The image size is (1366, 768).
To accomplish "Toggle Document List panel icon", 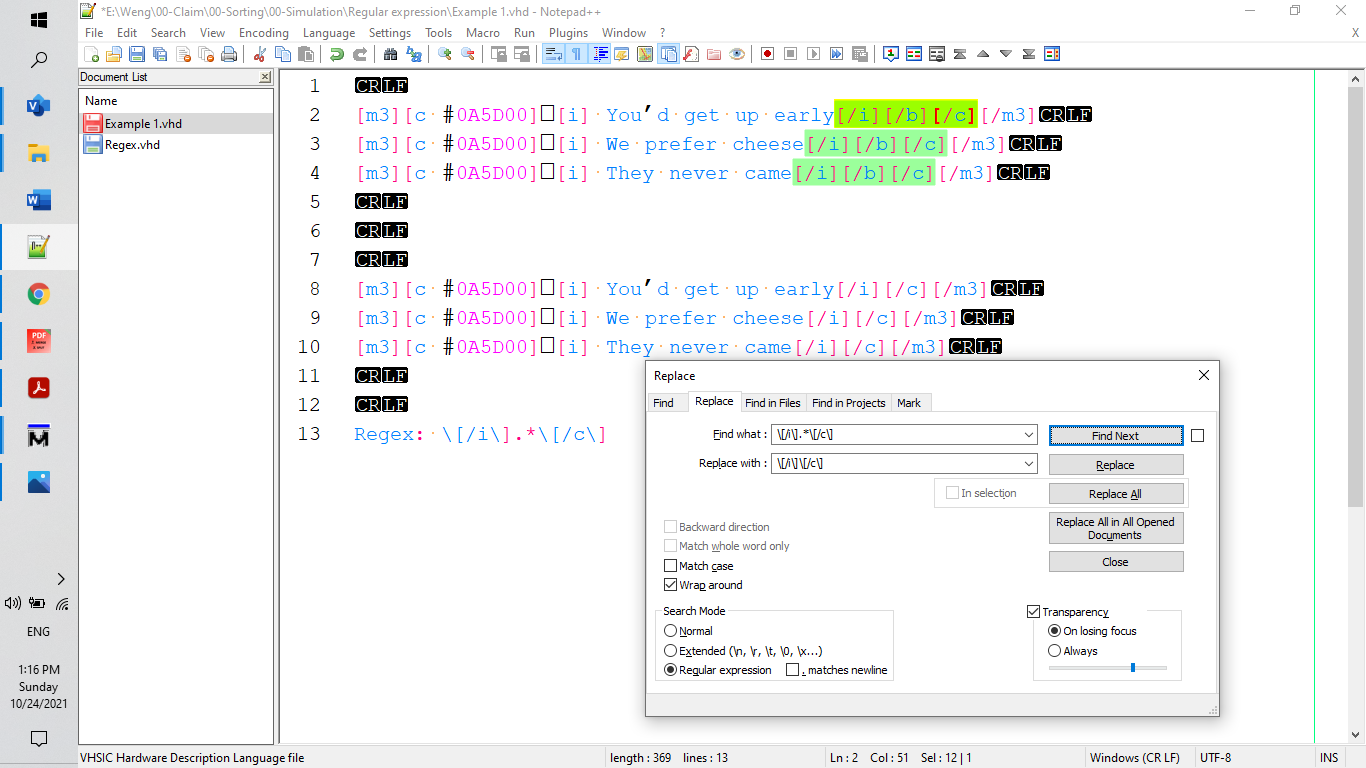I will click(668, 54).
